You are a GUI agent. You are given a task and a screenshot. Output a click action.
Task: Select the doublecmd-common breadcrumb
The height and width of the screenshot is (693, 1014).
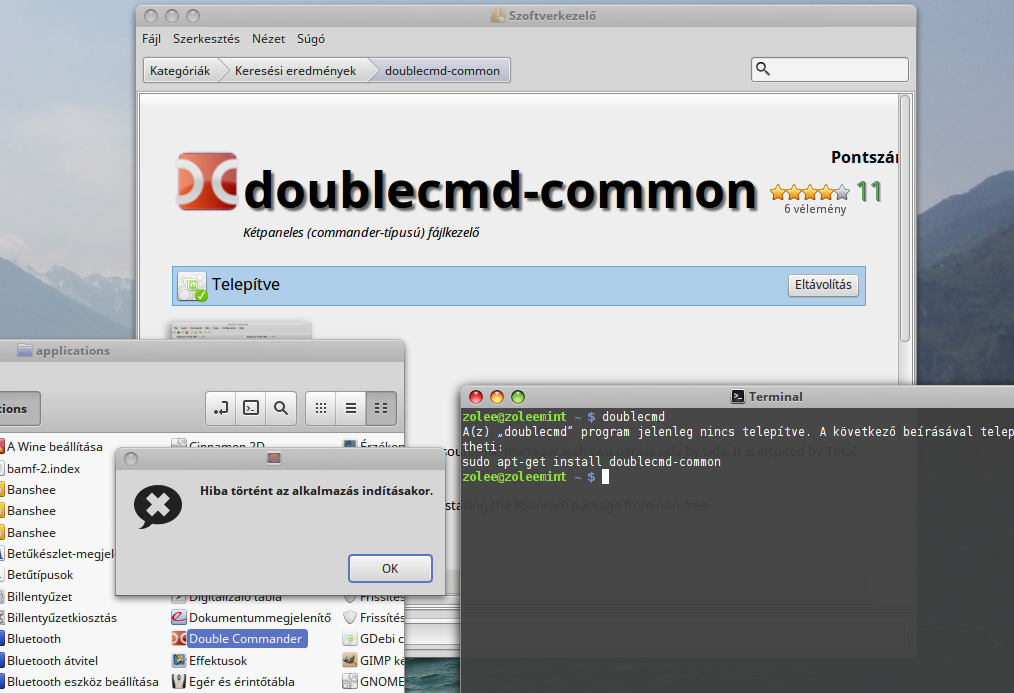pos(442,70)
